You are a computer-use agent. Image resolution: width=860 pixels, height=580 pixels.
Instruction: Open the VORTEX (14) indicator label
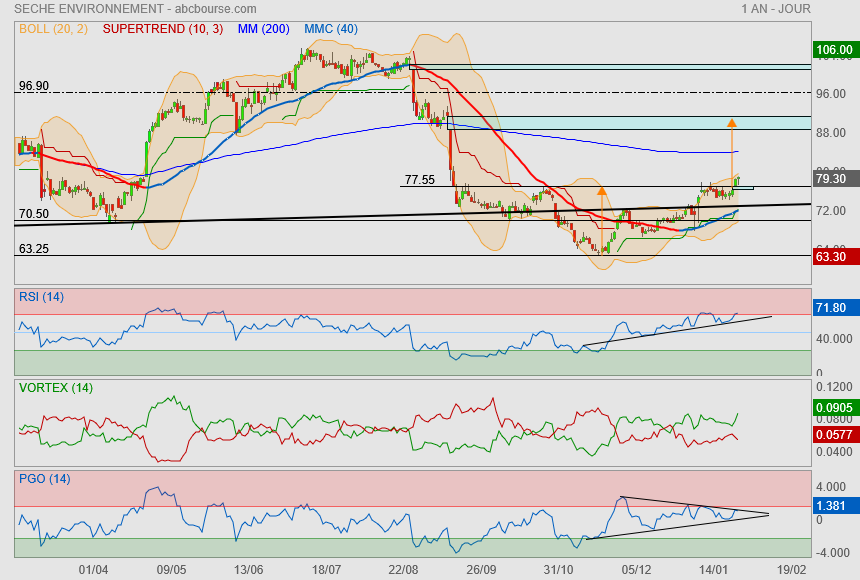(x=55, y=387)
